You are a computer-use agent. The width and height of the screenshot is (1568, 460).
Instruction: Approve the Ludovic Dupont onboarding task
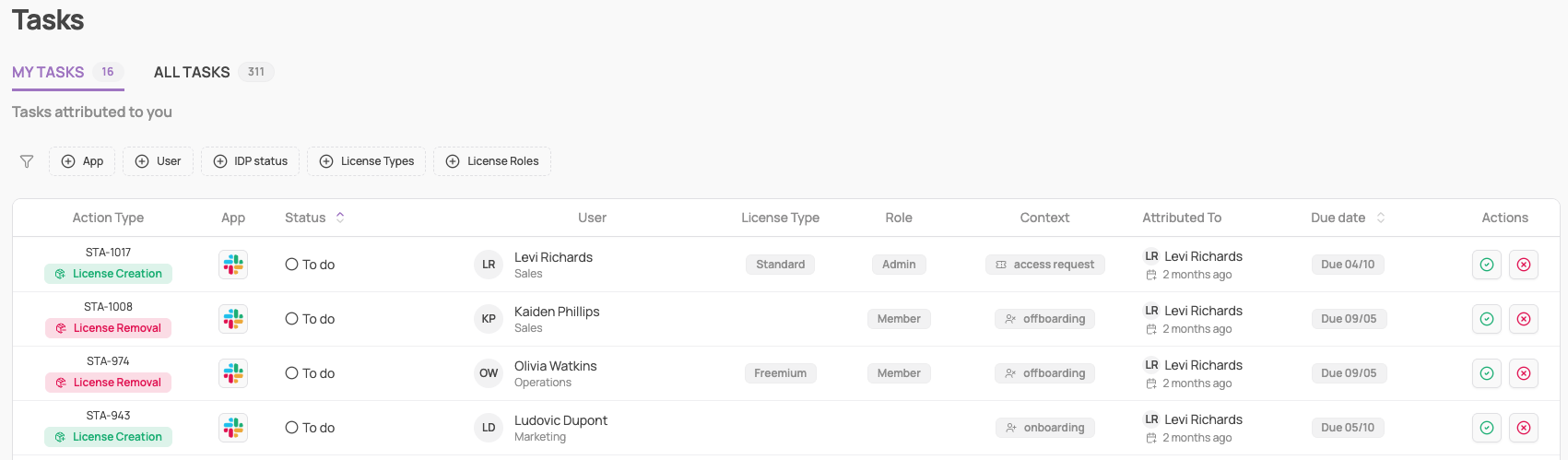point(1486,428)
